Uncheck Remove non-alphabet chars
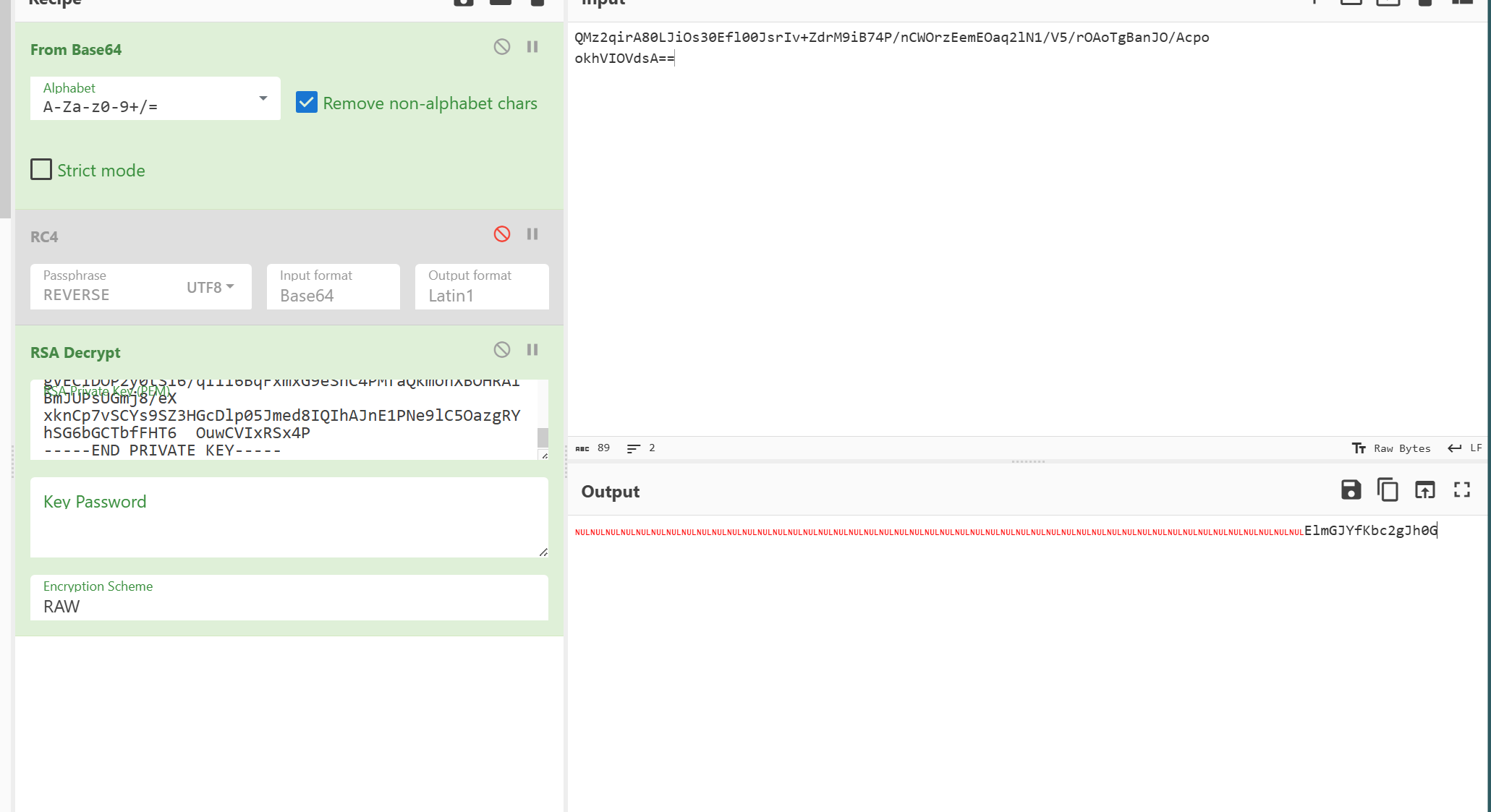Viewport: 1491px width, 812px height. tap(307, 103)
